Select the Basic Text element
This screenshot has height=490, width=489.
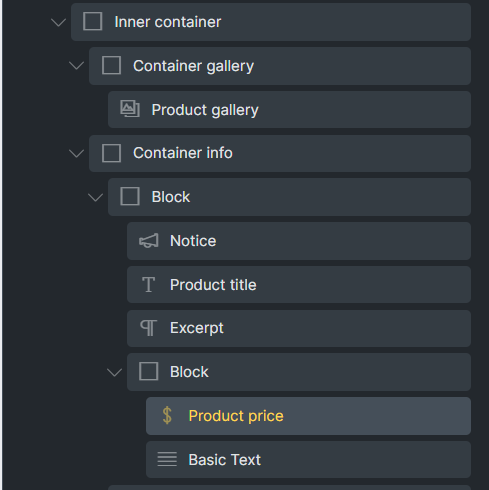308,459
